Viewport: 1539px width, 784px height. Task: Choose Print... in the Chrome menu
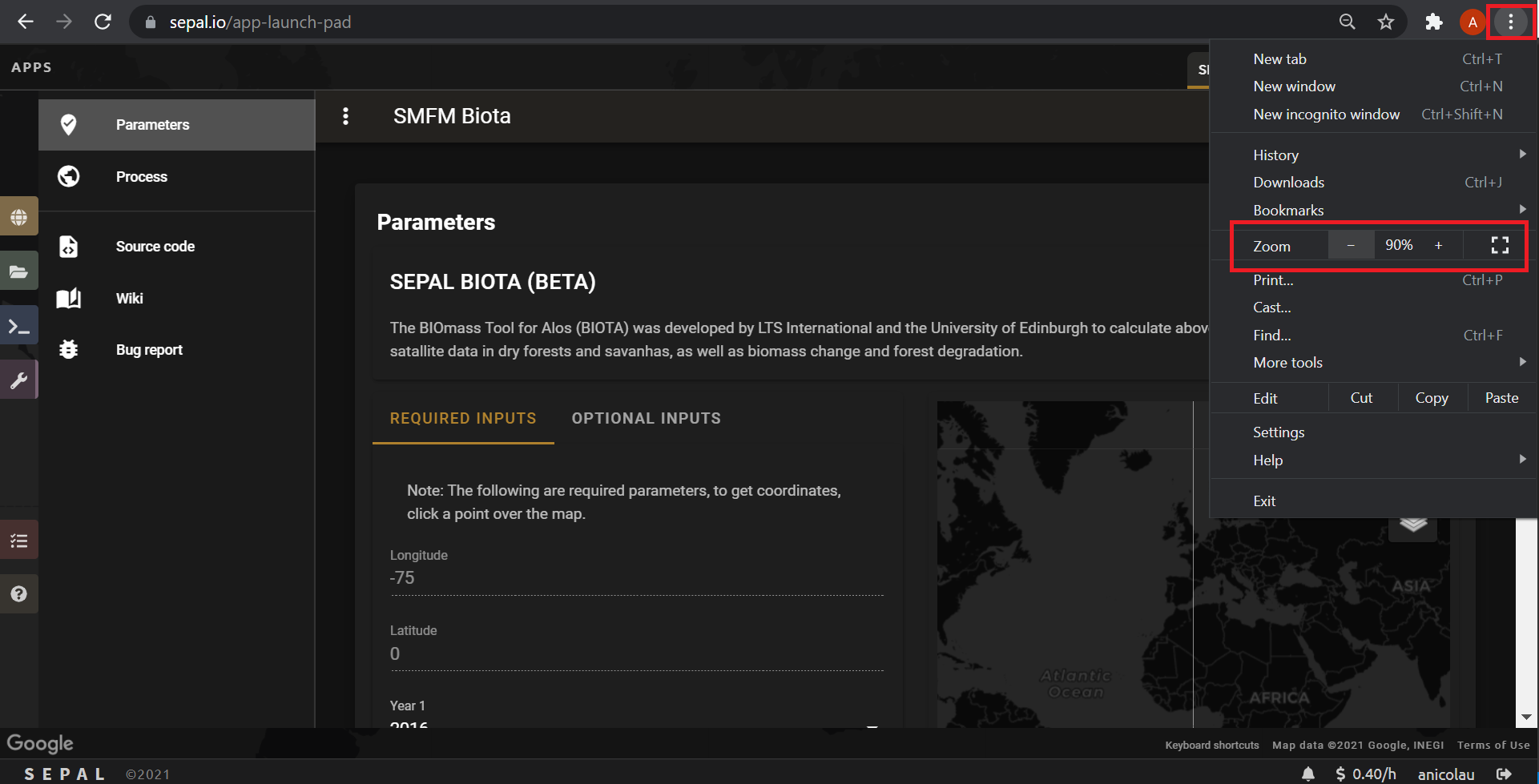pyautogui.click(x=1374, y=280)
